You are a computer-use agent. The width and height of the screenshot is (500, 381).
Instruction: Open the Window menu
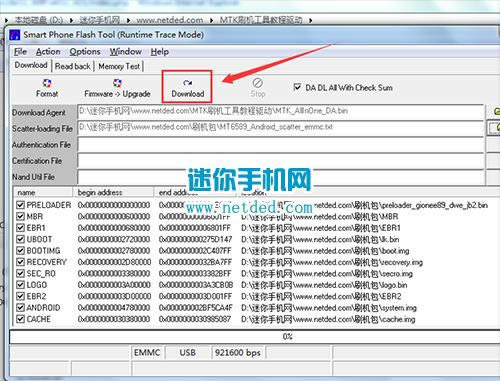126,52
